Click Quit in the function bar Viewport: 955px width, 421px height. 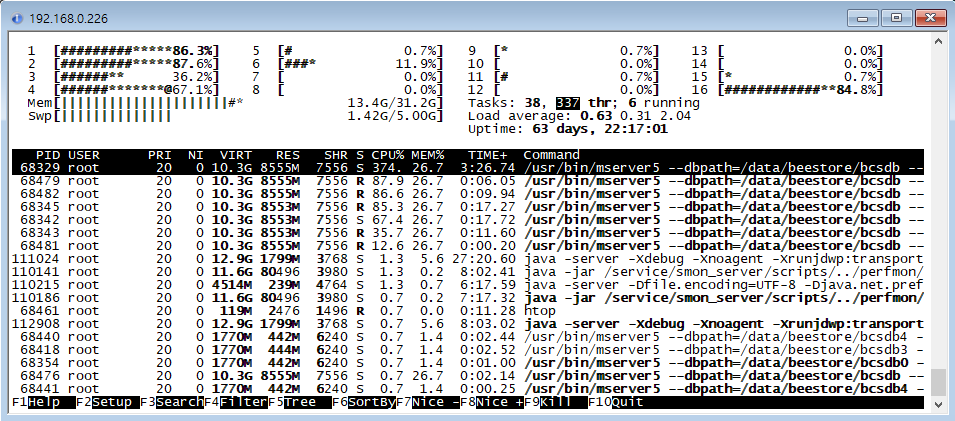tap(616, 402)
